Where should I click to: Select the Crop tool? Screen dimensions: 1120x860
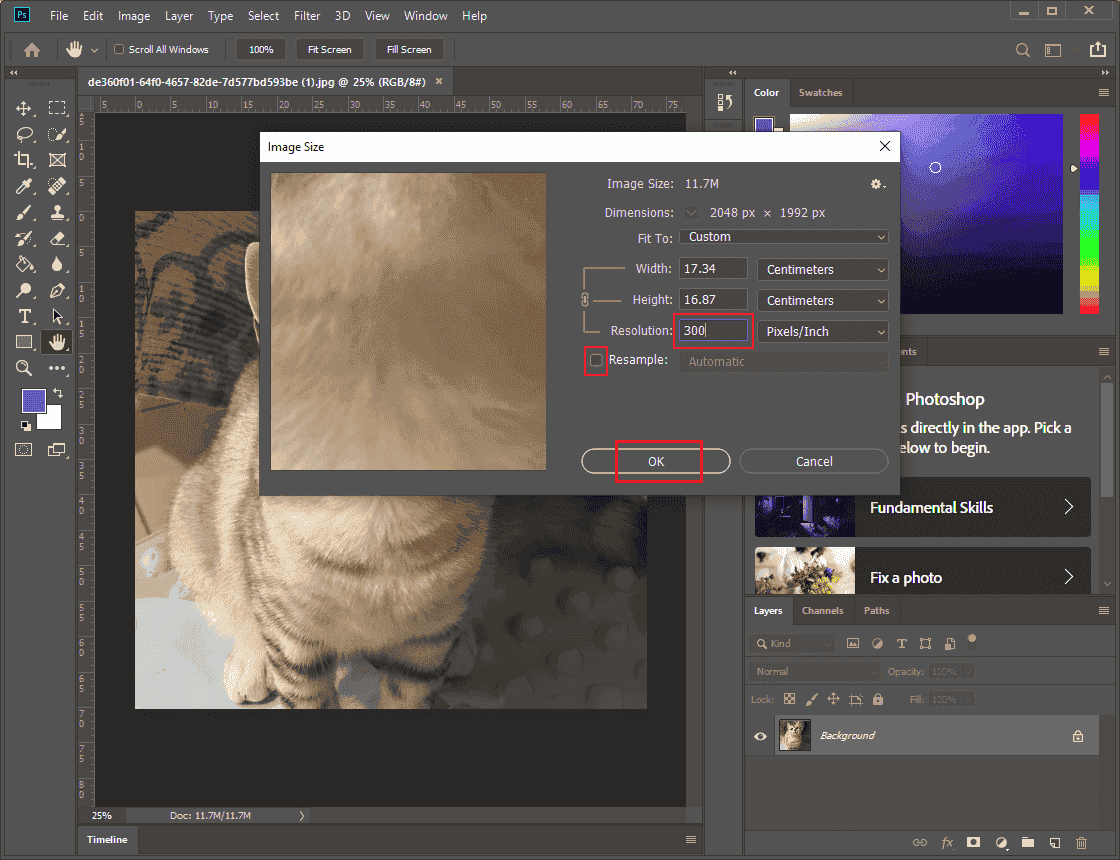24,160
